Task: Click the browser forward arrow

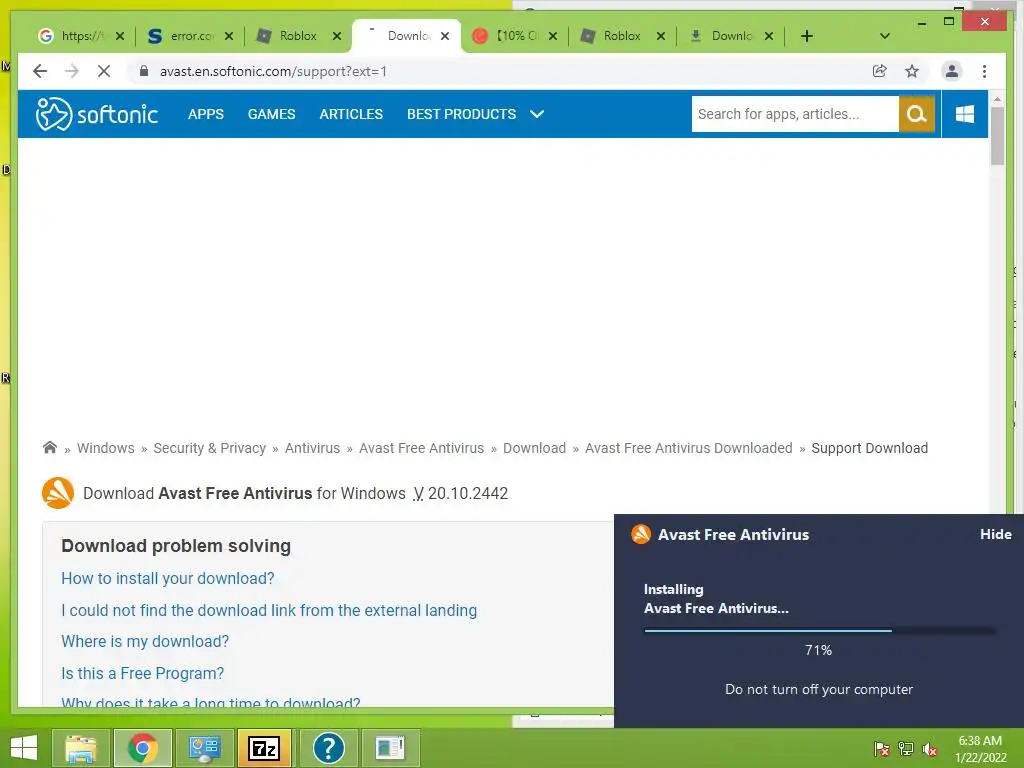Action: click(x=72, y=71)
